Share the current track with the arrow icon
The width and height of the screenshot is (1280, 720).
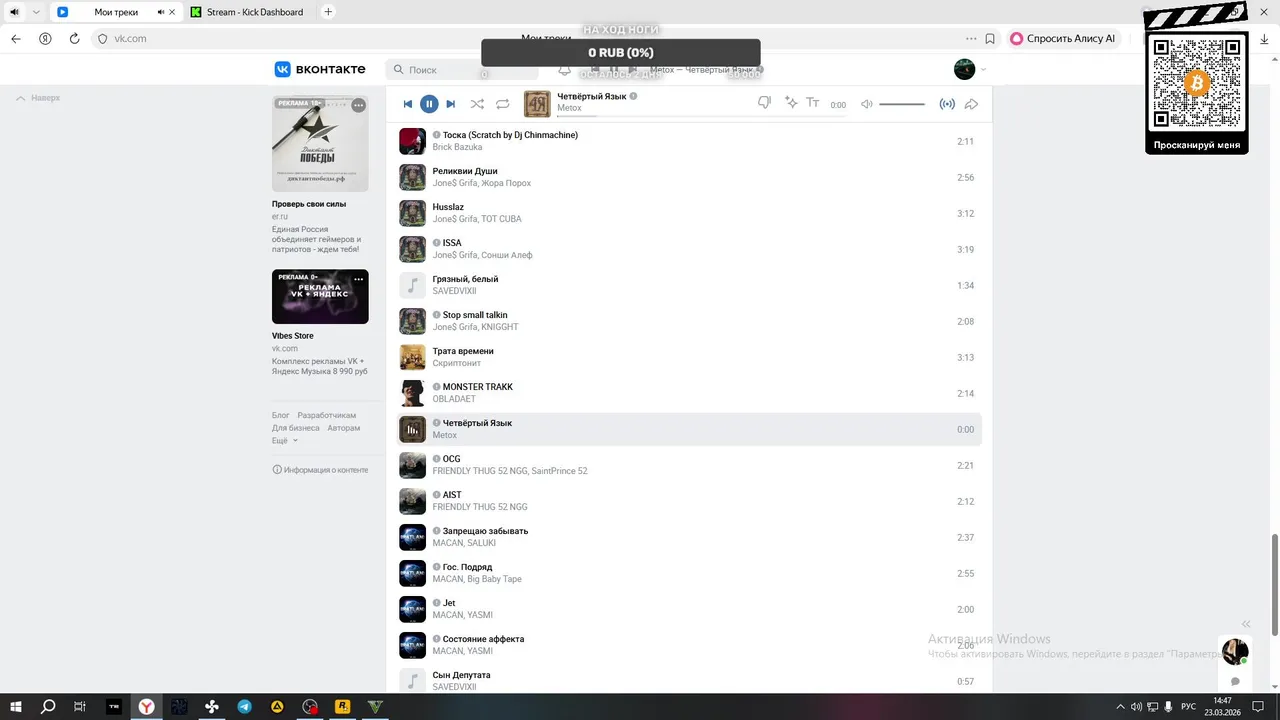[x=971, y=104]
